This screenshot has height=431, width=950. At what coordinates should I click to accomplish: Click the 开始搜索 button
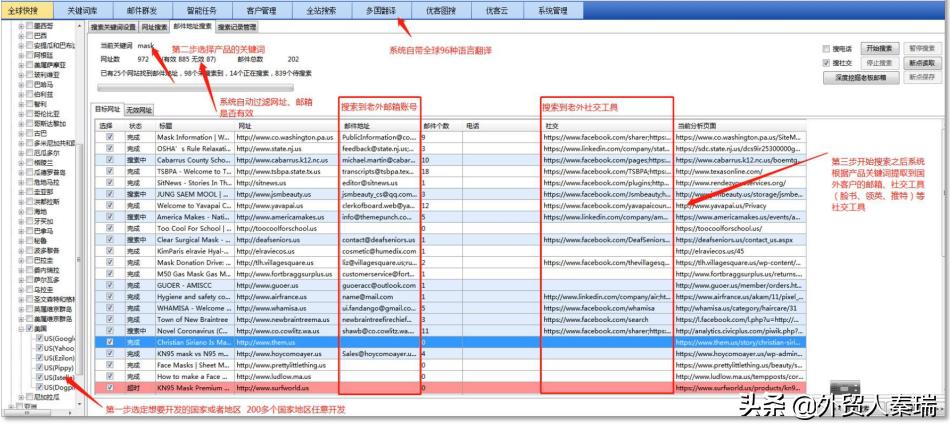point(879,48)
